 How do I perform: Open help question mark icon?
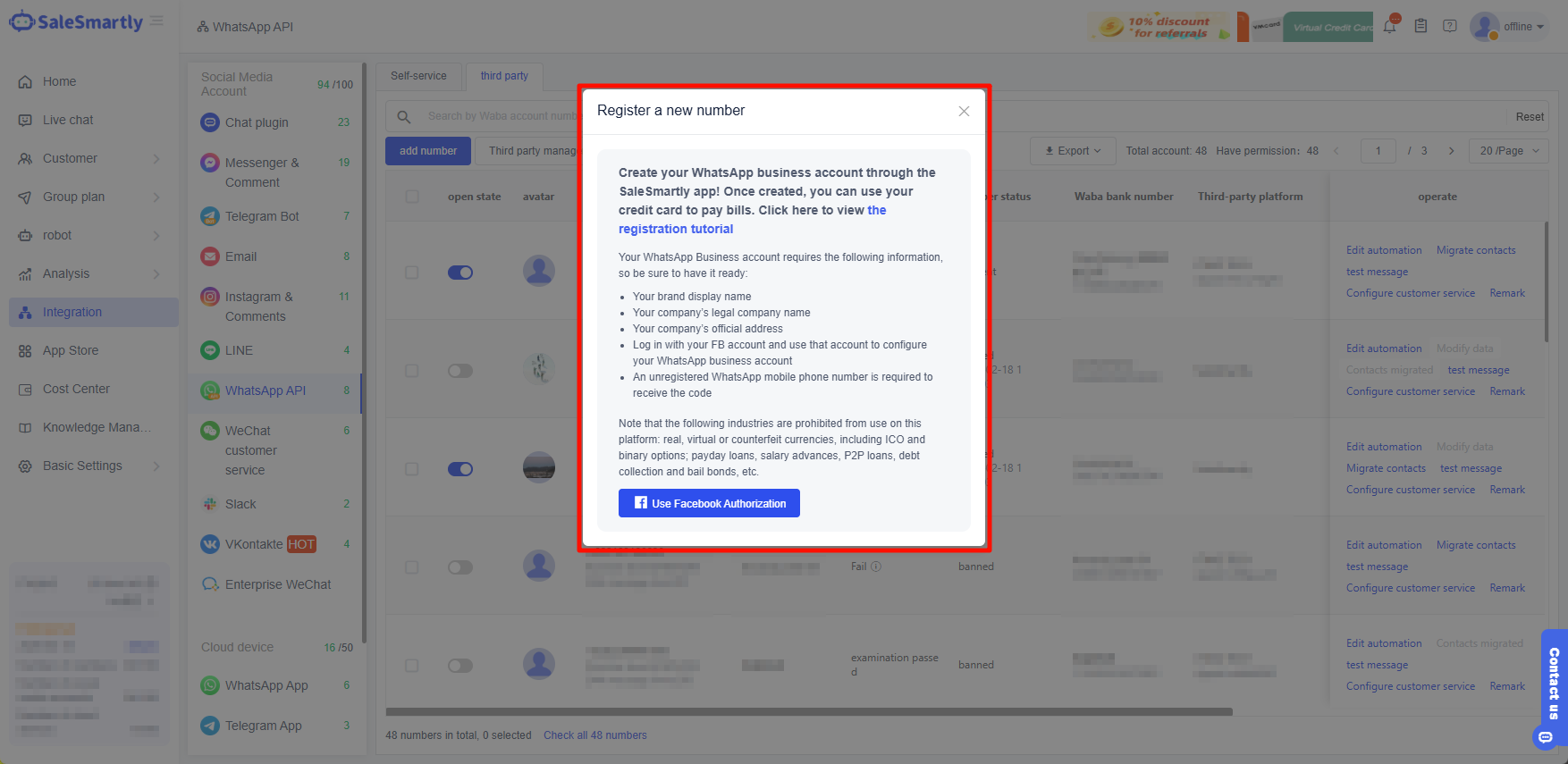click(x=1450, y=26)
